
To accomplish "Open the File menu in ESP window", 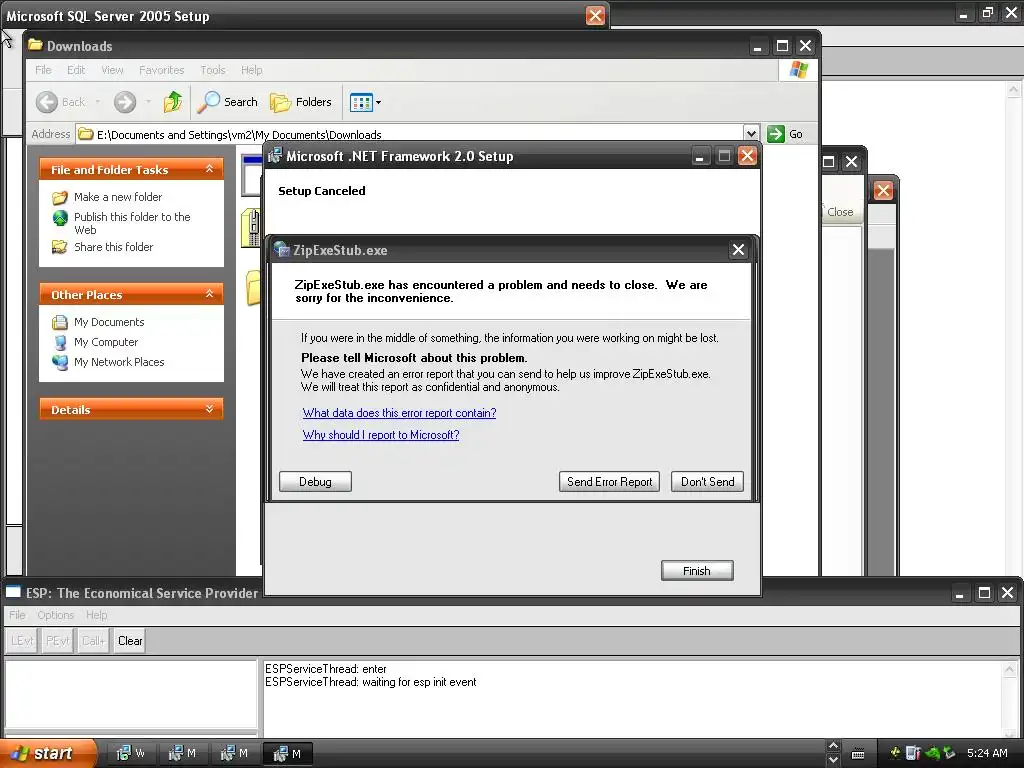I will coord(17,615).
